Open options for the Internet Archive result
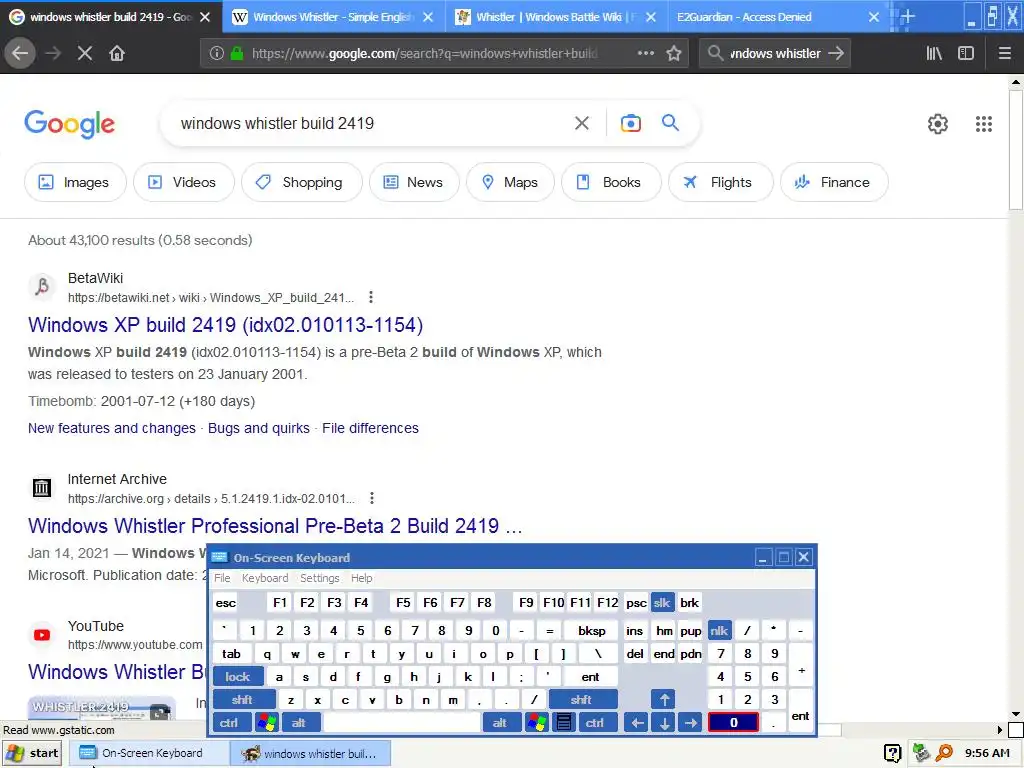 point(372,498)
